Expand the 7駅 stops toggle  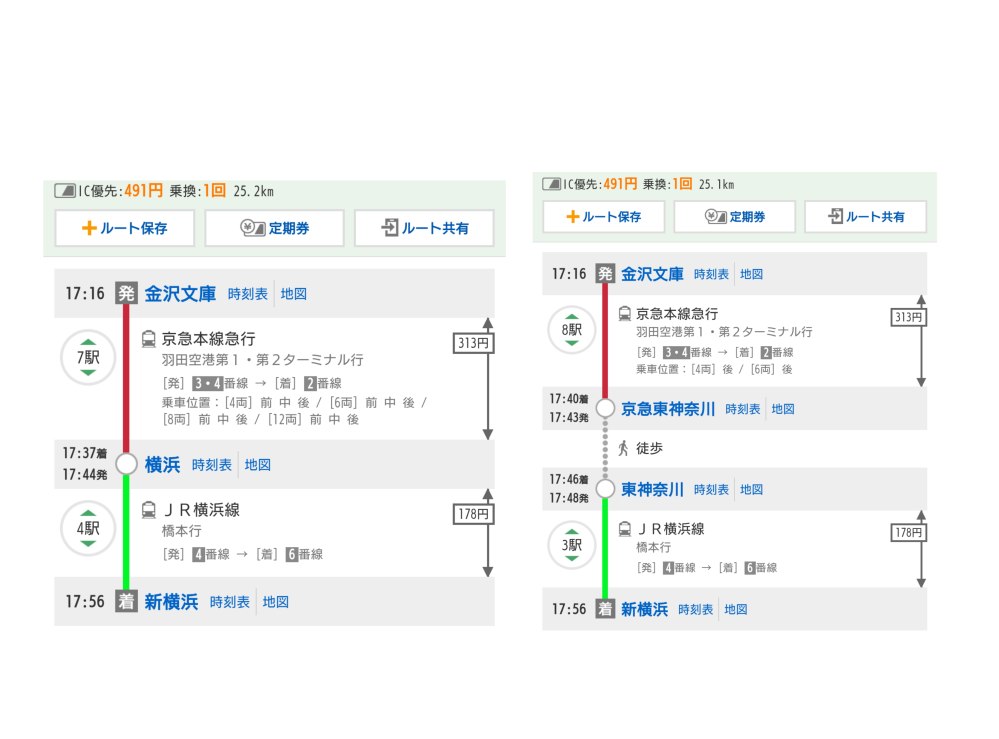[x=88, y=357]
